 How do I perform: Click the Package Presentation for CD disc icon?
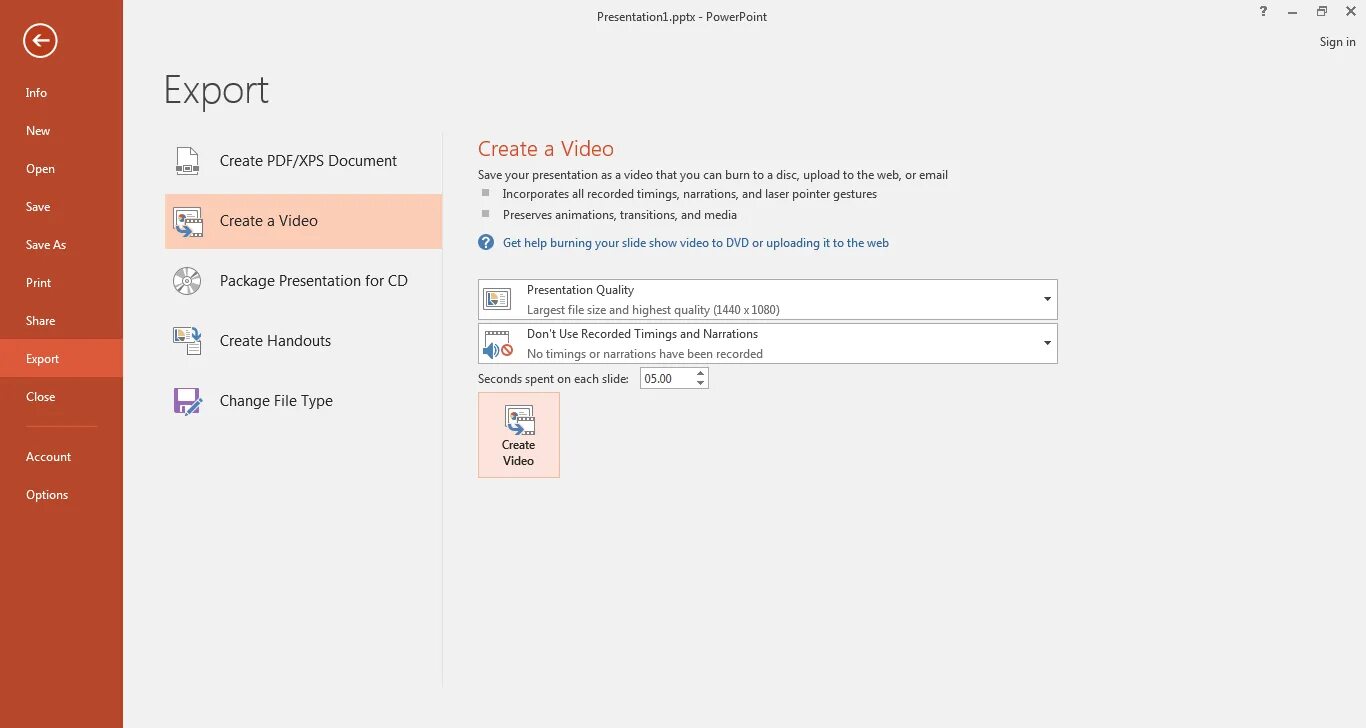click(x=187, y=281)
